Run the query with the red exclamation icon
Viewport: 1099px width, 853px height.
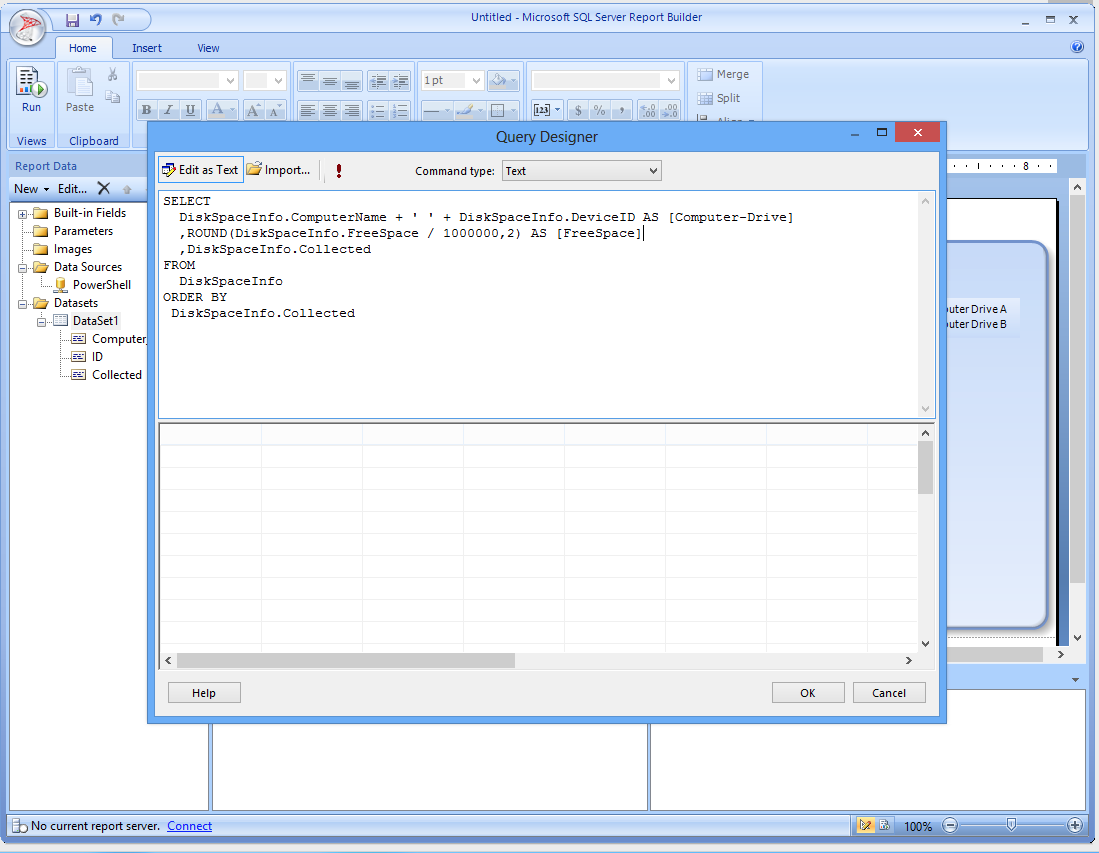[x=339, y=171]
